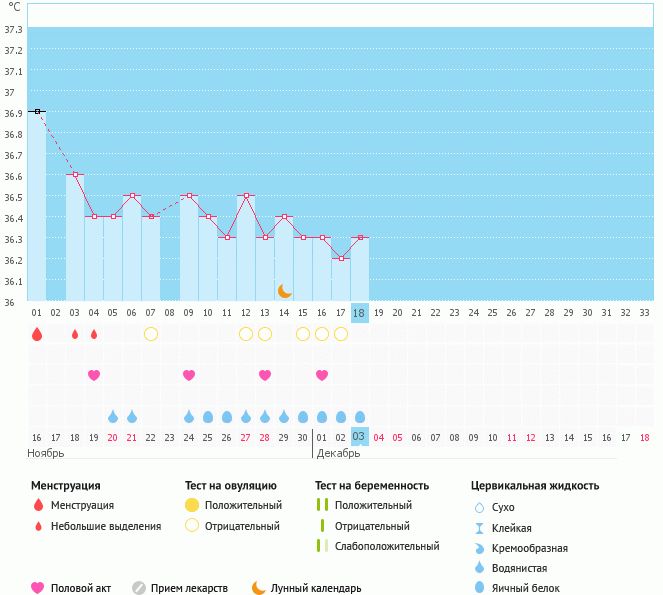The image size is (663, 595).
Task: Select the negative ovulation test circle on day 07
Action: (151, 334)
